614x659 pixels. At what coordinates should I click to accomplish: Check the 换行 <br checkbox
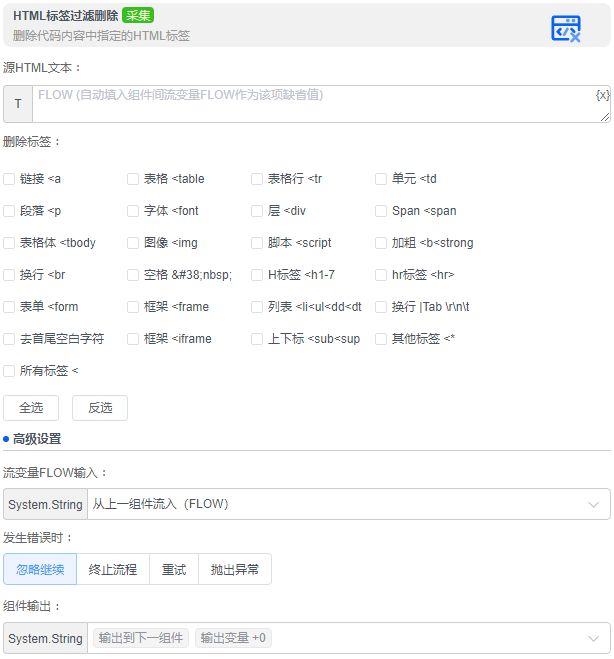point(9,275)
